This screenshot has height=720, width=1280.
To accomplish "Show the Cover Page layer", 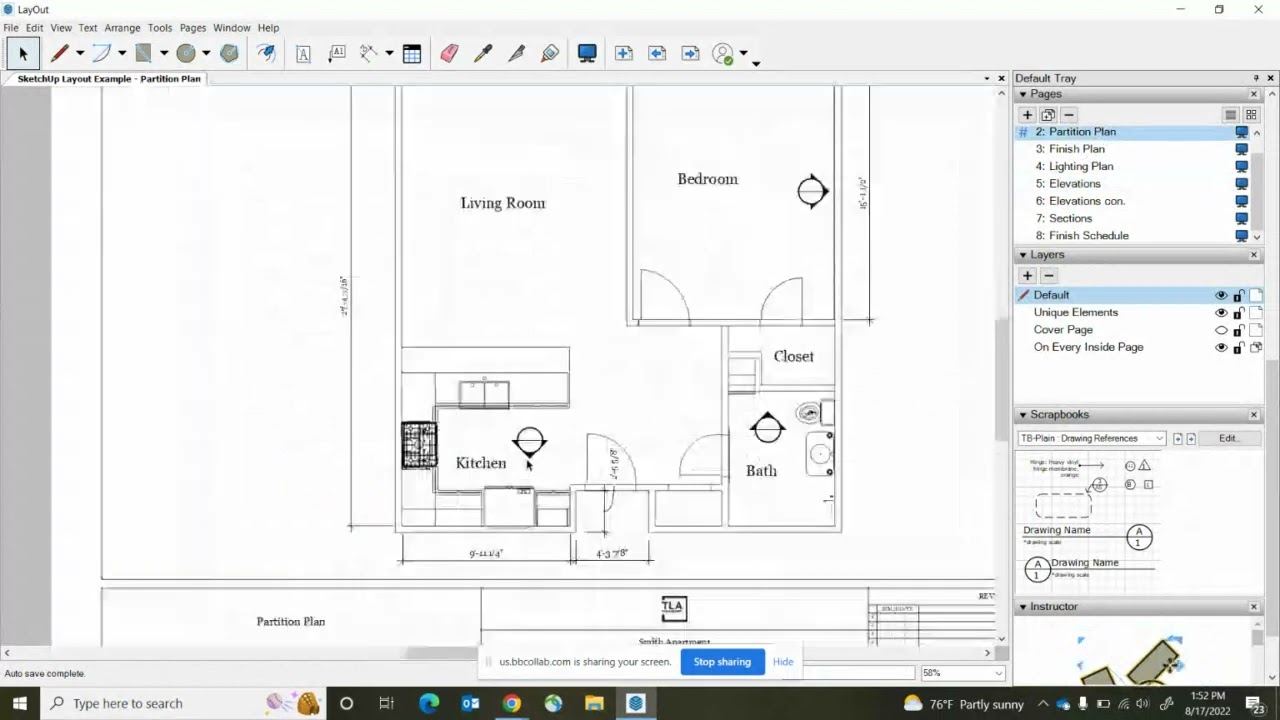I will (1221, 330).
